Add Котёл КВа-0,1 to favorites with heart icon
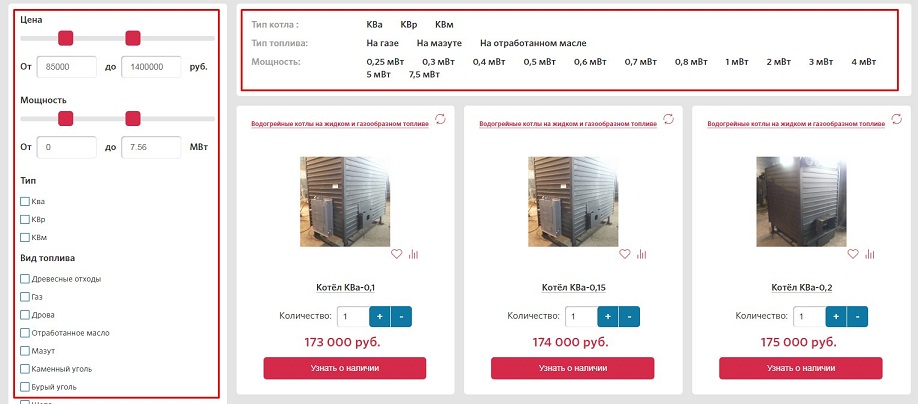 click(x=397, y=254)
